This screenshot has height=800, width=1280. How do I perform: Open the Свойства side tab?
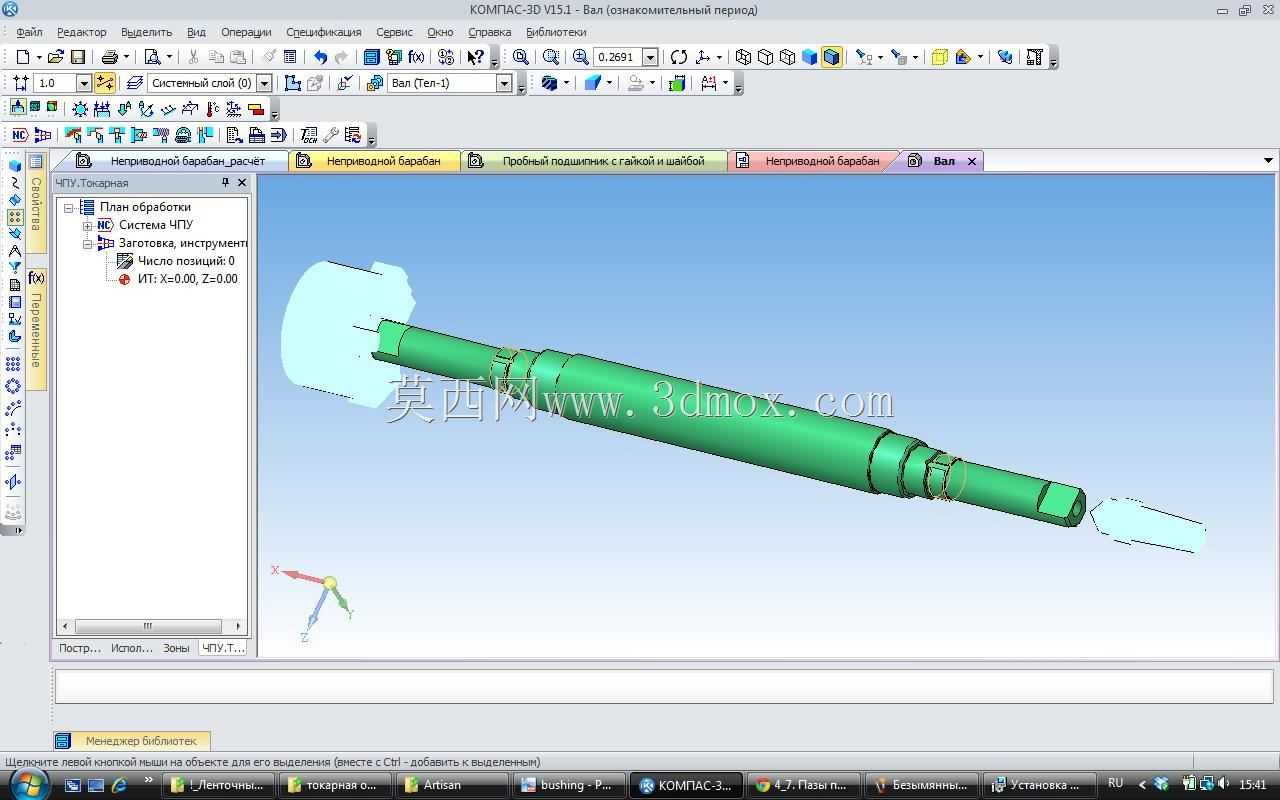36,203
